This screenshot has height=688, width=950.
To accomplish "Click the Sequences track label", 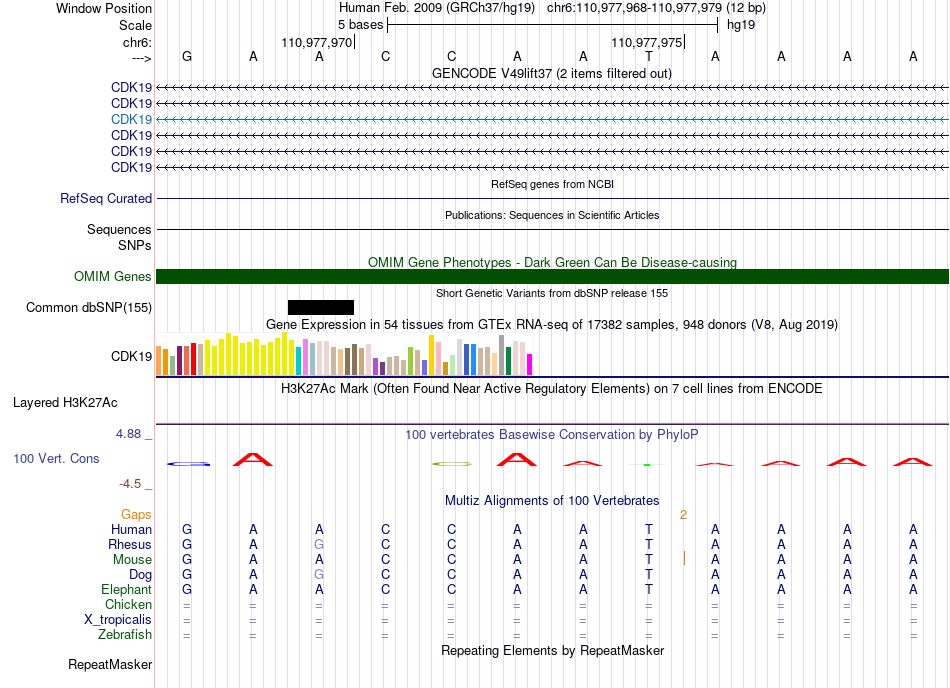I will click(x=119, y=229).
